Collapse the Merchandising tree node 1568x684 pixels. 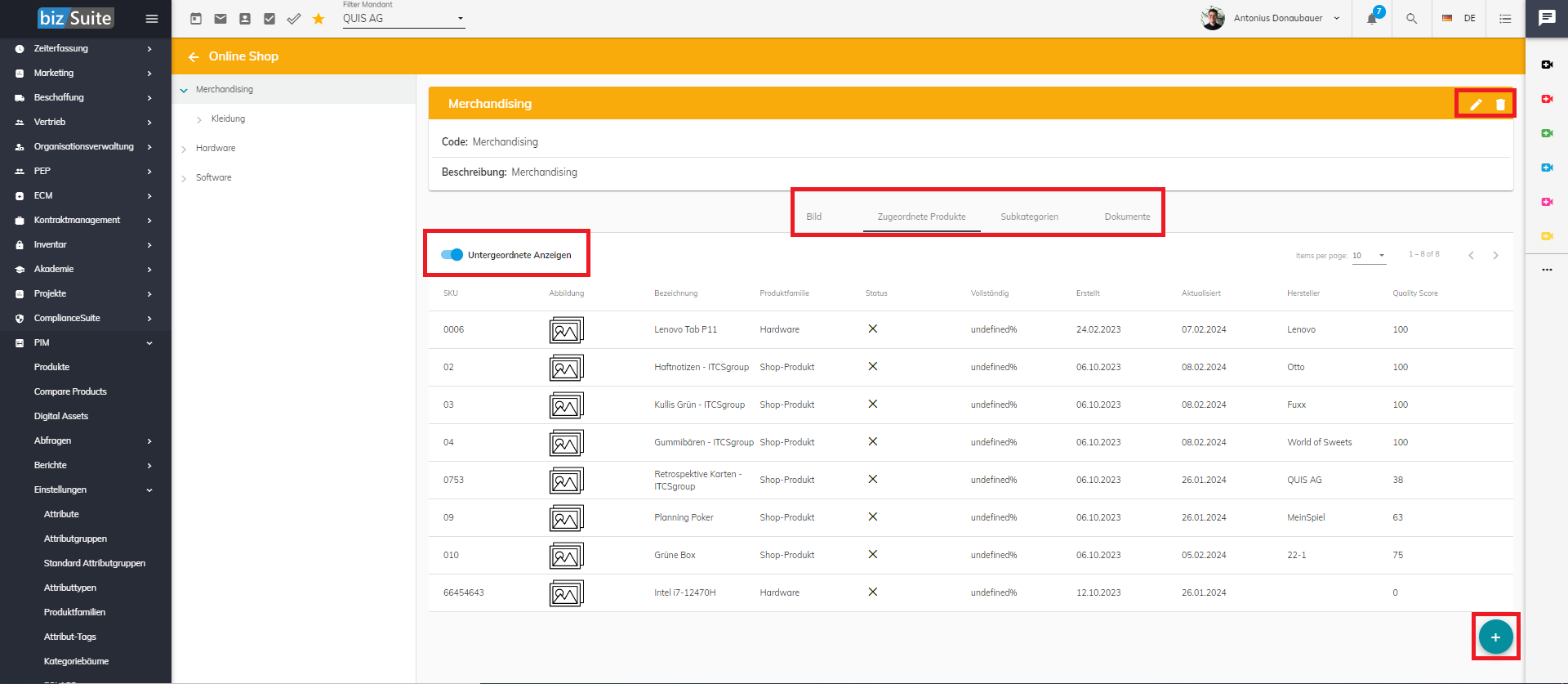click(x=184, y=90)
